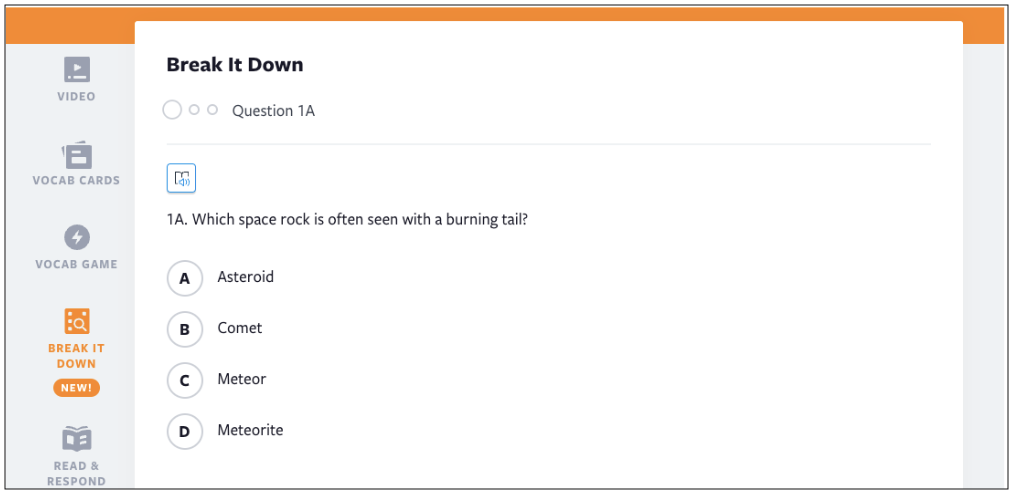The width and height of the screenshot is (1010, 492).
Task: Open the Video section icon
Action: [x=77, y=69]
